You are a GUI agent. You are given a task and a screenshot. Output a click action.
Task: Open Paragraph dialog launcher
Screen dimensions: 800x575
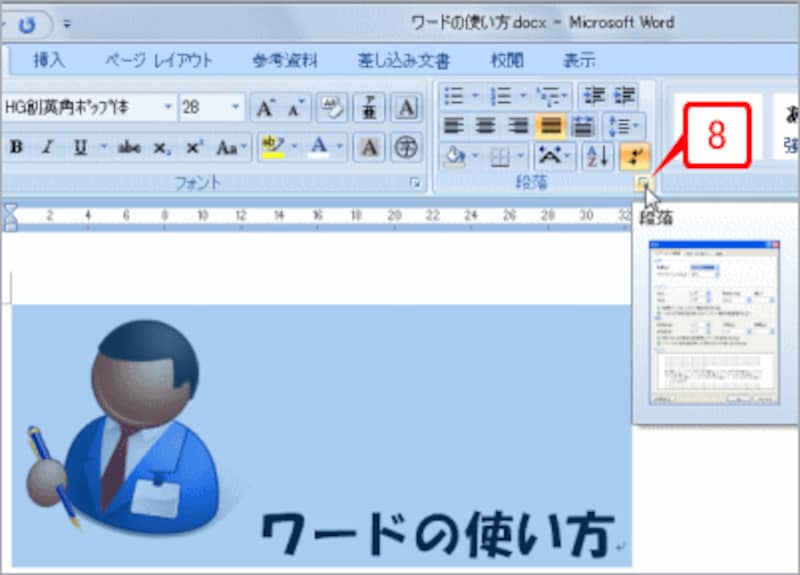(643, 182)
